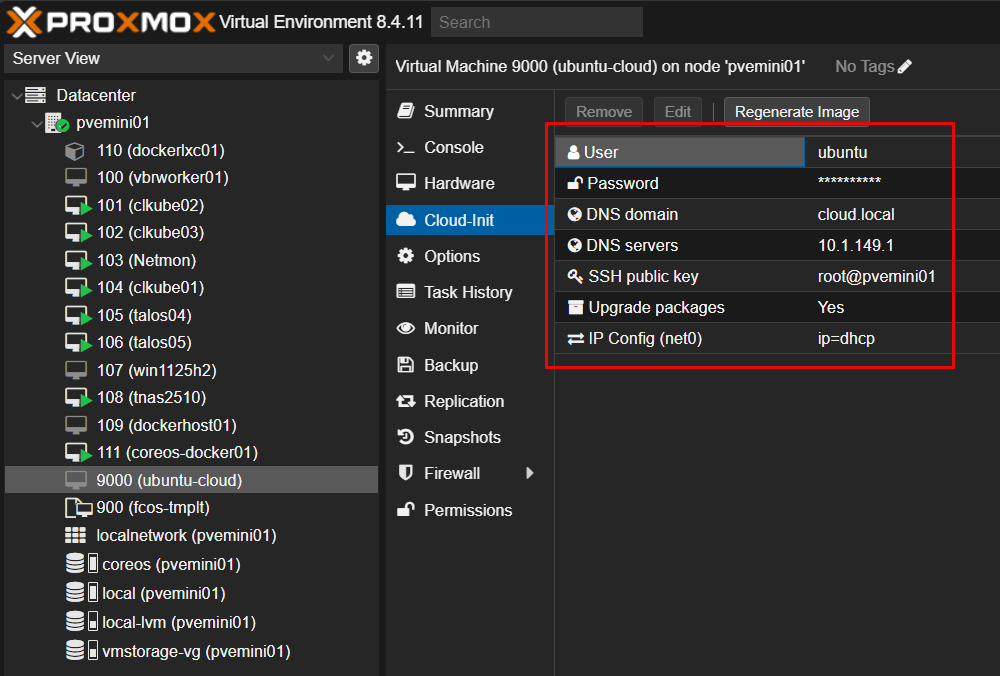Click the pencil icon next to No Tags

(905, 67)
